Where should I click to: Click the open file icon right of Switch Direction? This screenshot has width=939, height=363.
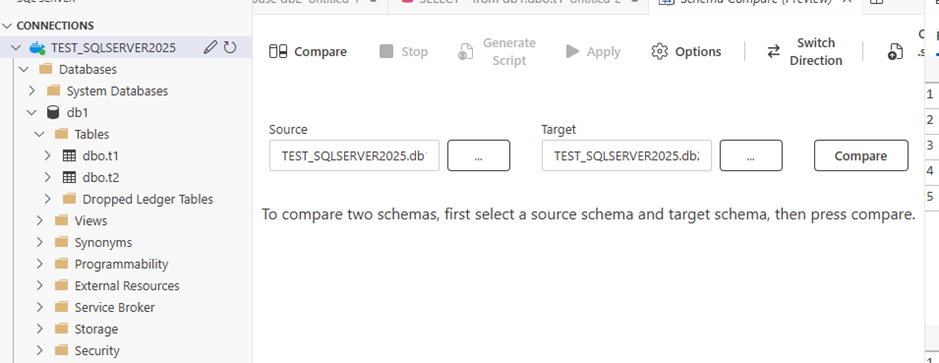895,52
